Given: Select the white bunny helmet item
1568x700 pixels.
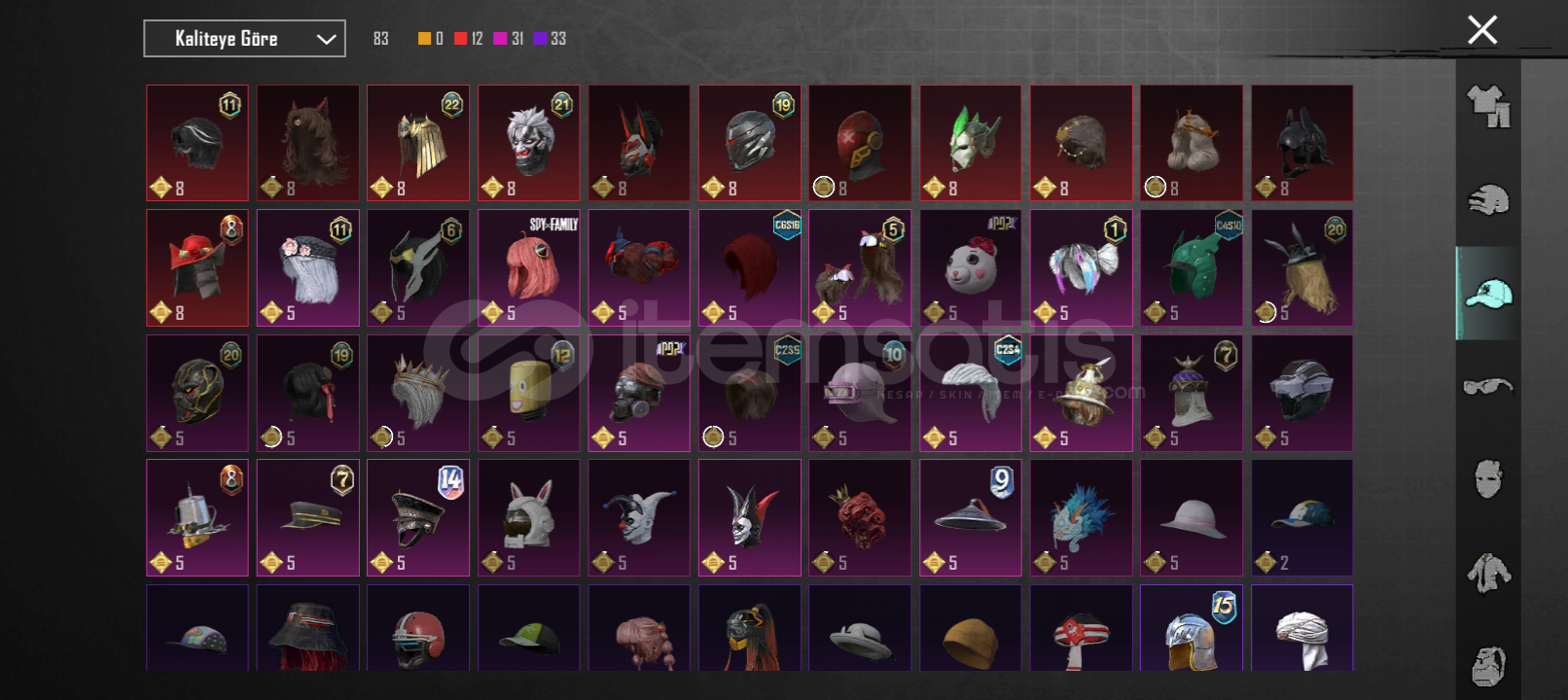Looking at the screenshot, I should [529, 518].
